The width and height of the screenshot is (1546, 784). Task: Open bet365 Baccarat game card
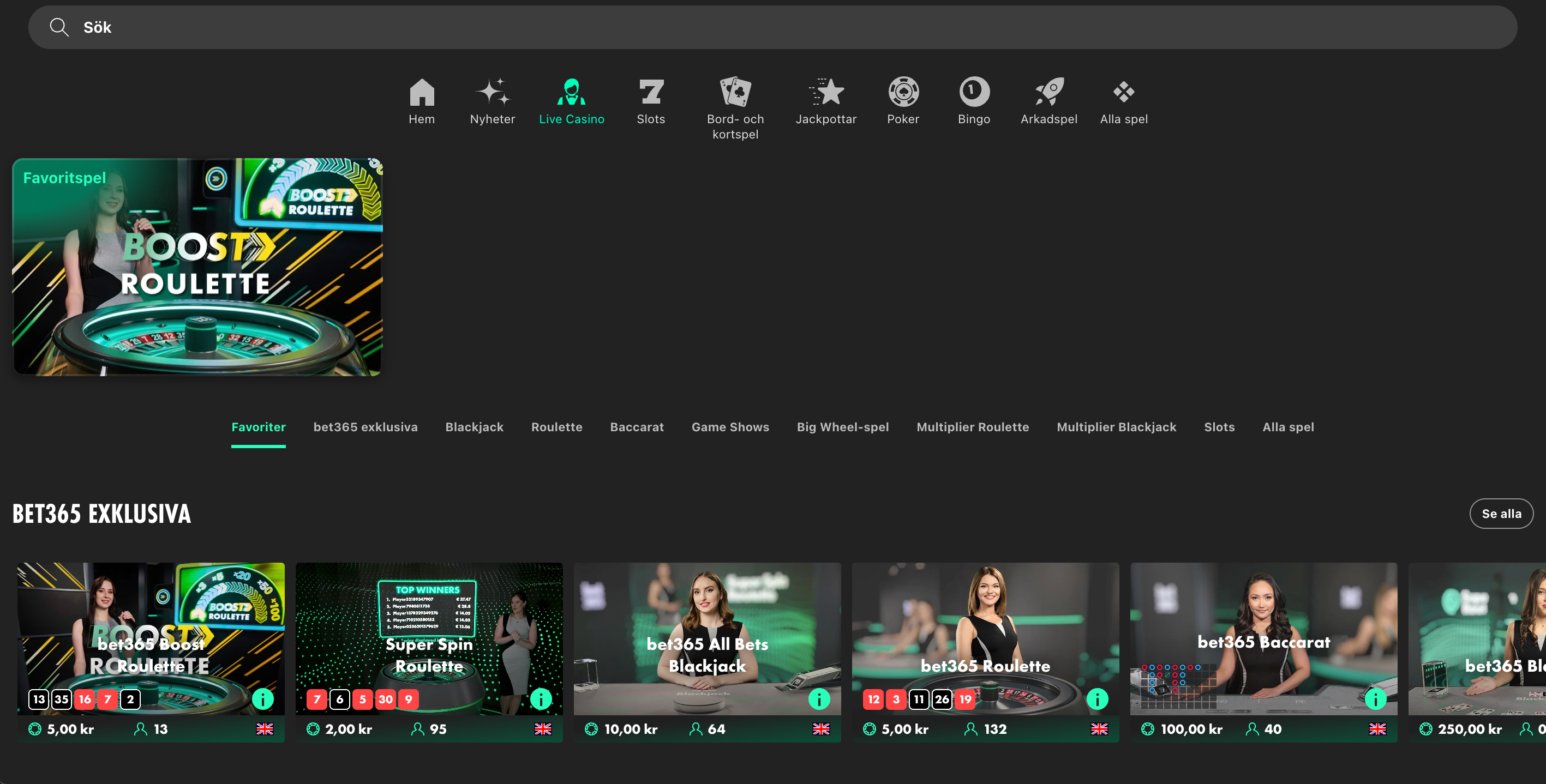(1263, 652)
